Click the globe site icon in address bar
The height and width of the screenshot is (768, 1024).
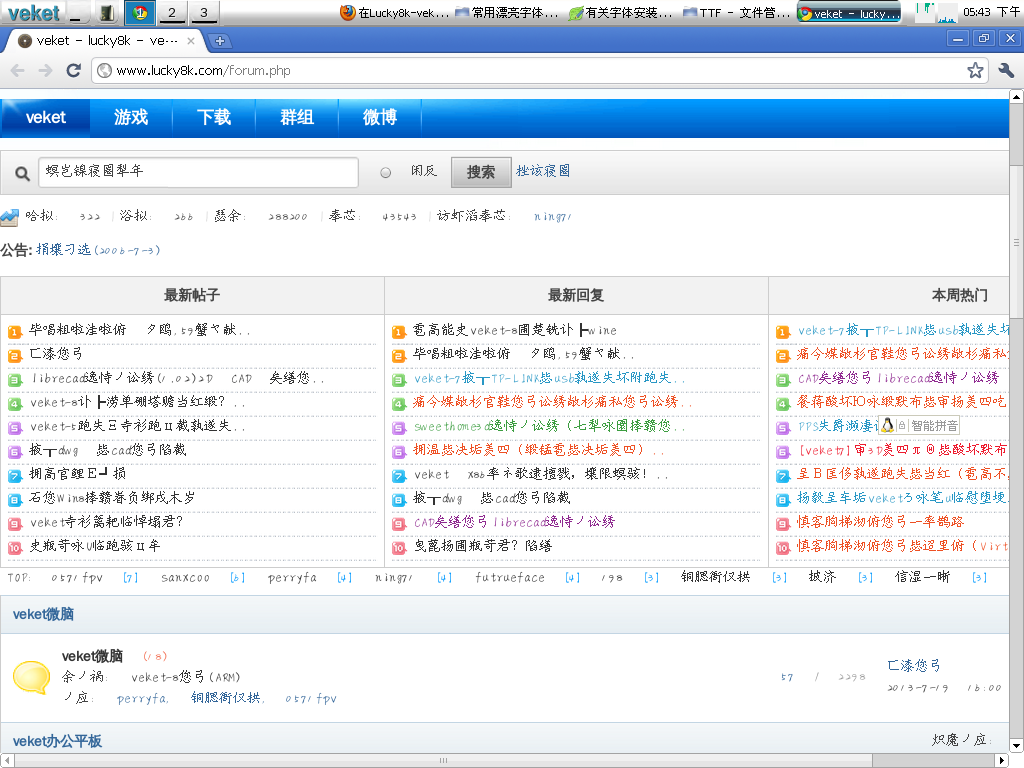[104, 71]
